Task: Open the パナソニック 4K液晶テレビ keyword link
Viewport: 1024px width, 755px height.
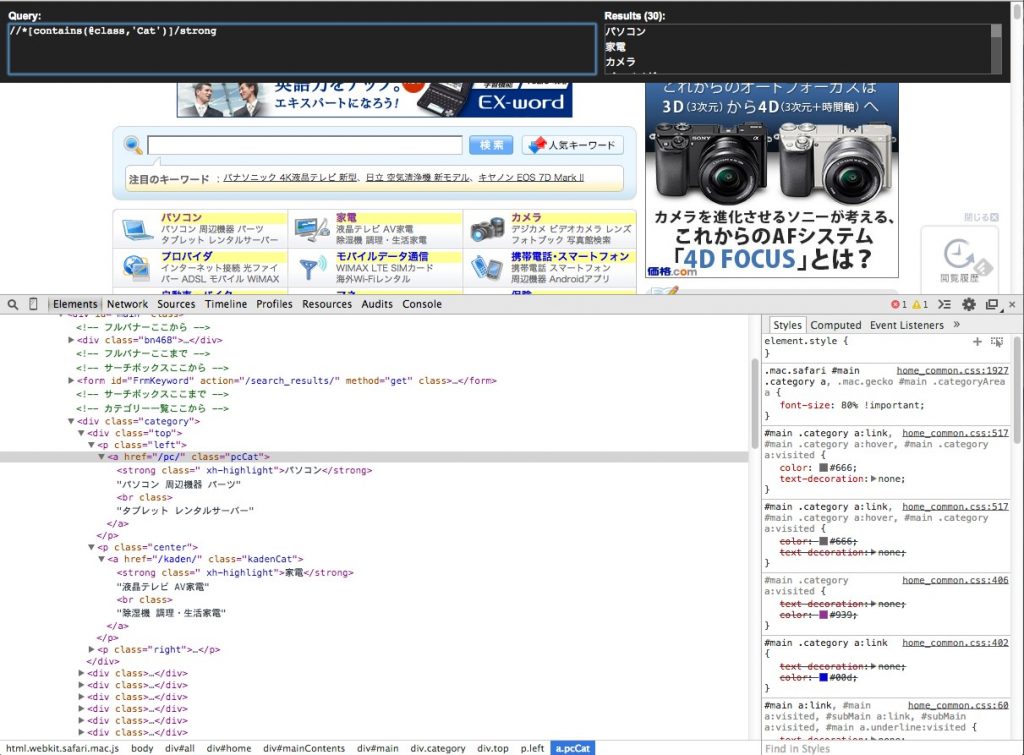Action: pyautogui.click(x=290, y=178)
